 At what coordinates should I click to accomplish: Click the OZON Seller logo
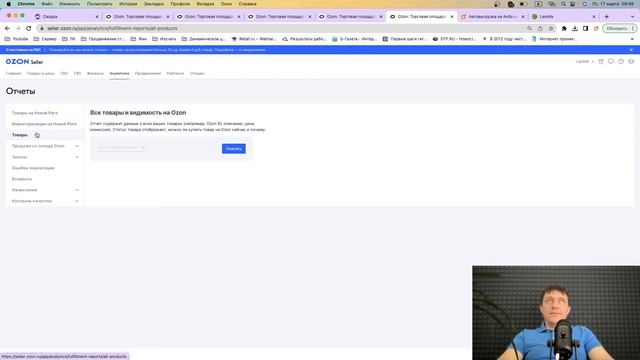click(24, 62)
